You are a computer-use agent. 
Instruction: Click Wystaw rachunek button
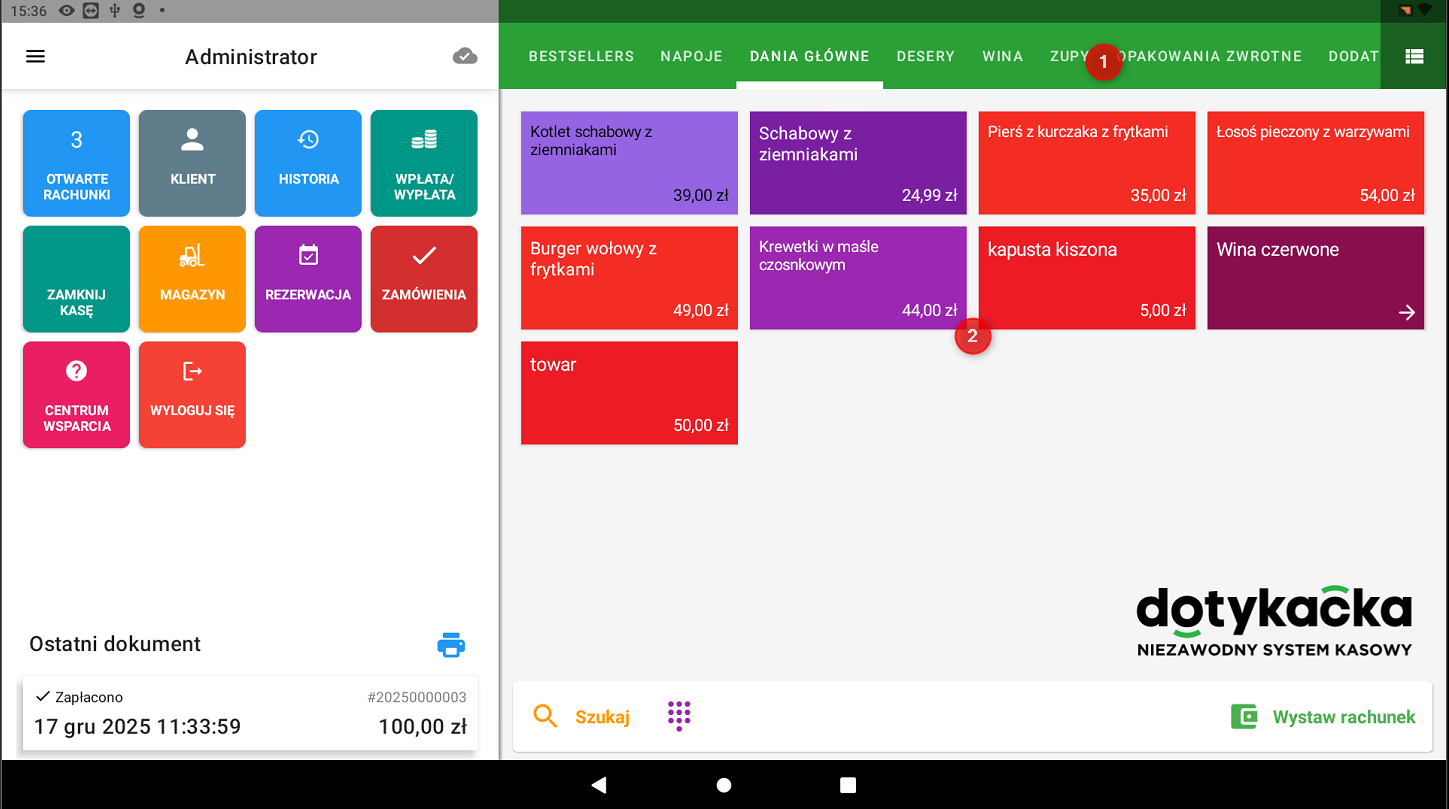pos(1323,717)
